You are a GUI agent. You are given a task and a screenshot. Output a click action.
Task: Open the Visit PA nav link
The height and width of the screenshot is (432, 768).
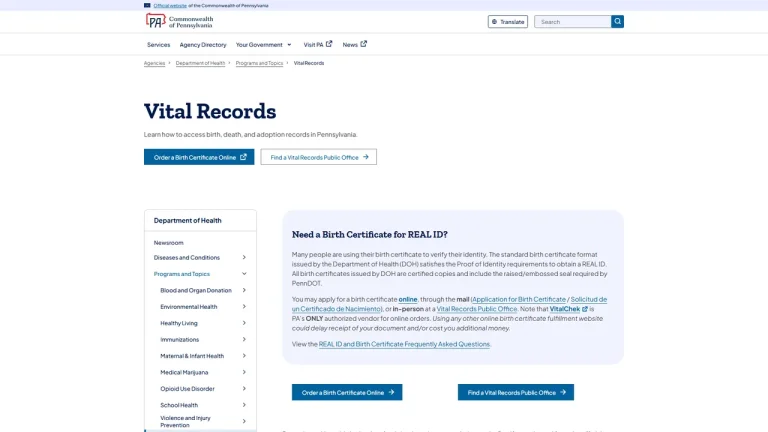[x=317, y=45]
